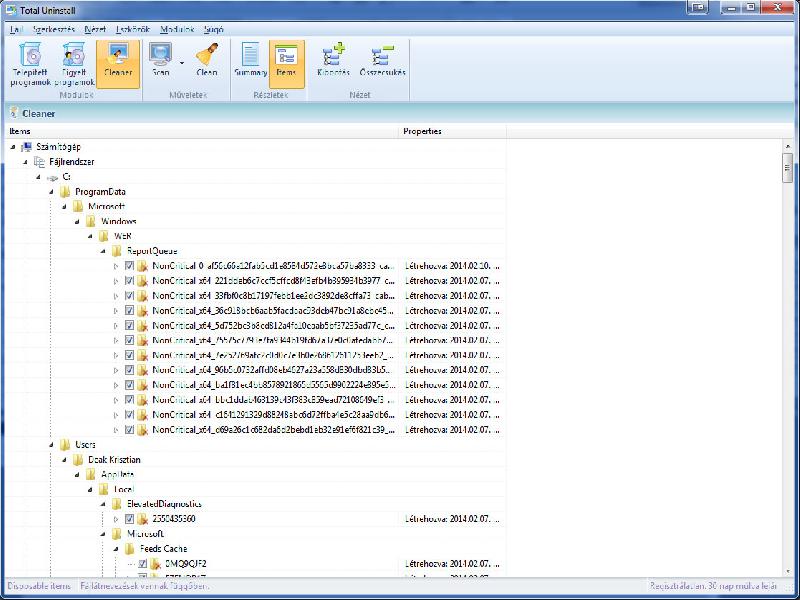Uncheck the NonCritical_x64_5d752bc3 item checkbox
This screenshot has width=800, height=600.
(130, 326)
